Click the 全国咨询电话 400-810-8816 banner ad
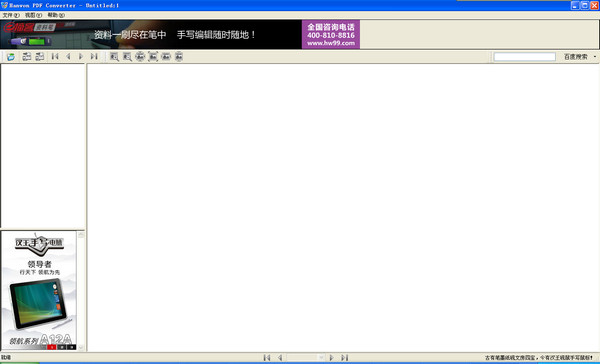The image size is (600, 364). point(331,34)
